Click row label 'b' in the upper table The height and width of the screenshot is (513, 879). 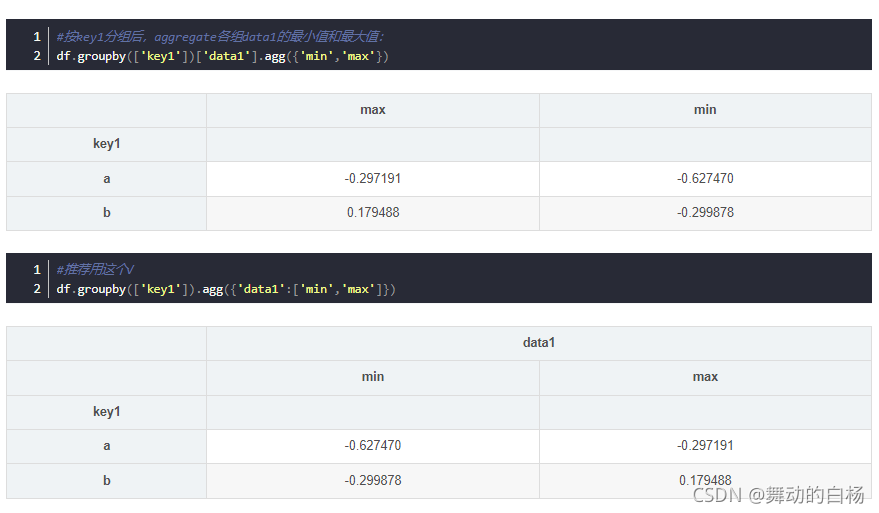point(107,212)
